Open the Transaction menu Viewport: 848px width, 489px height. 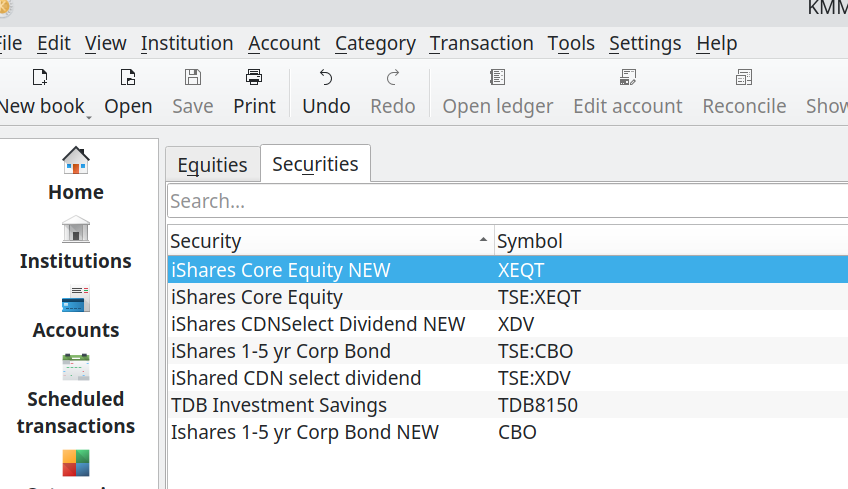click(481, 43)
